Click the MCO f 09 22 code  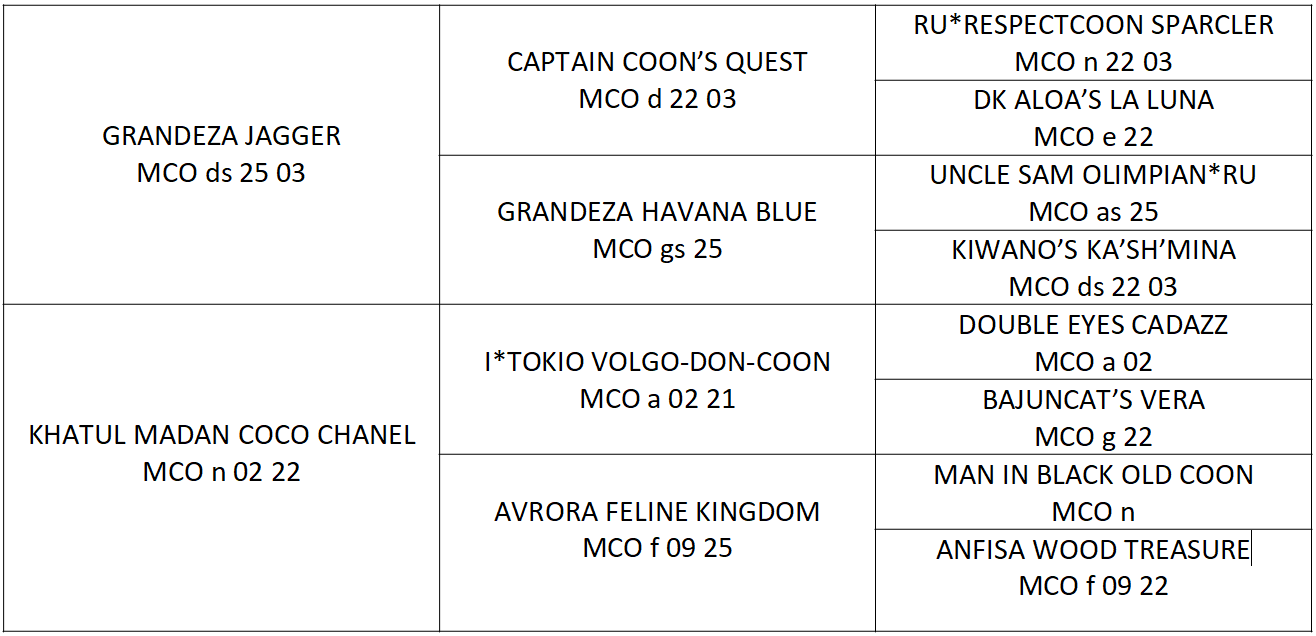point(1094,585)
